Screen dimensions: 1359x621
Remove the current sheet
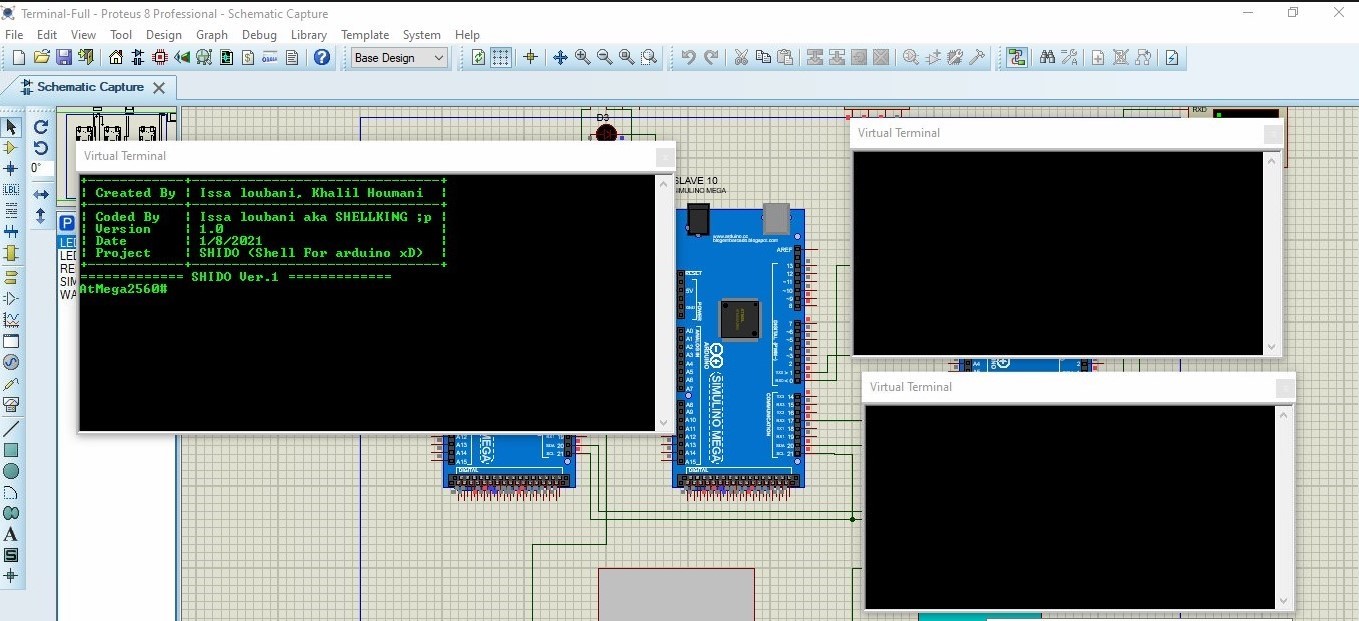click(x=1121, y=58)
